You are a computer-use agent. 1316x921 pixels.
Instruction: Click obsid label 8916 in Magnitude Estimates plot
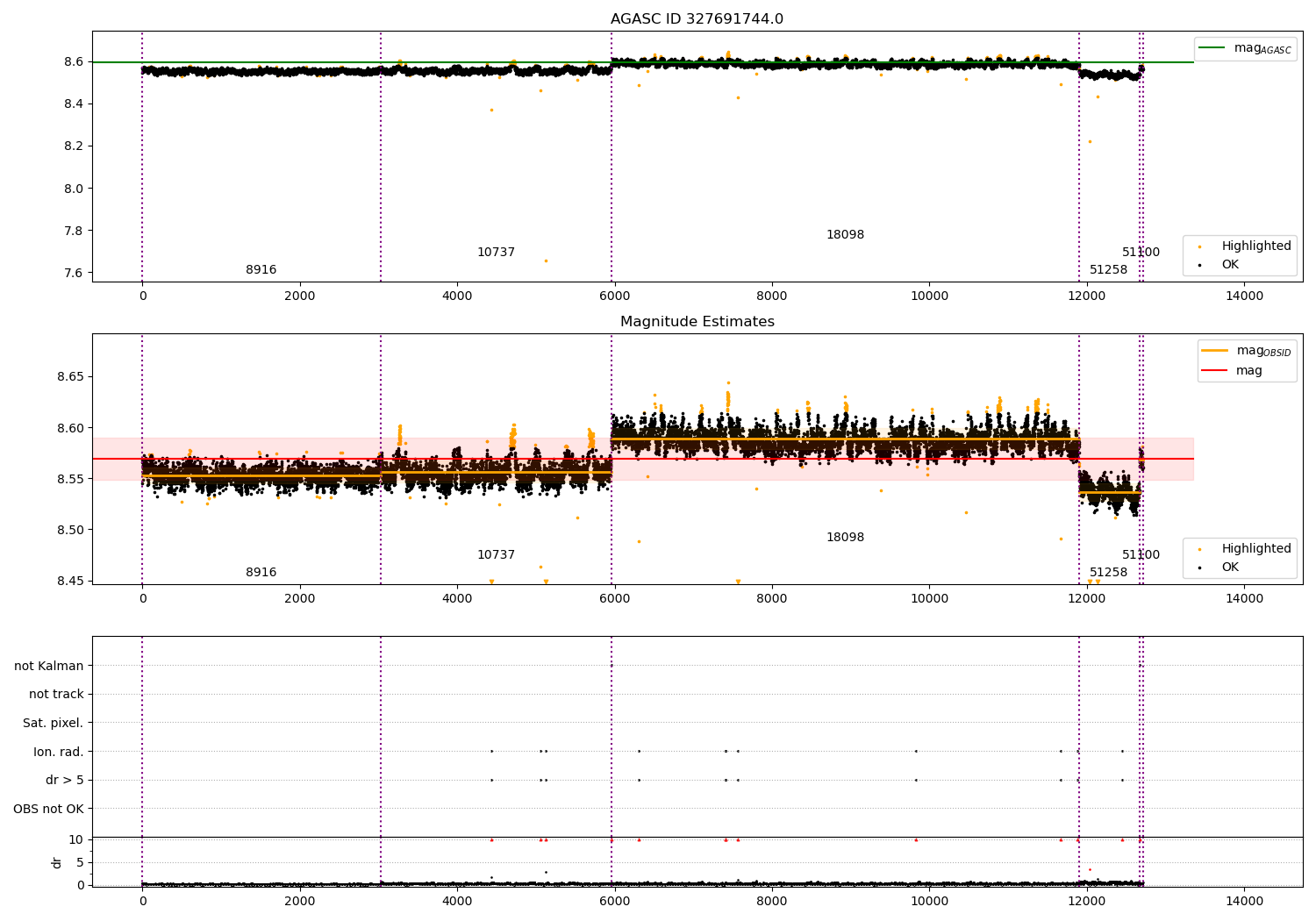(x=261, y=572)
